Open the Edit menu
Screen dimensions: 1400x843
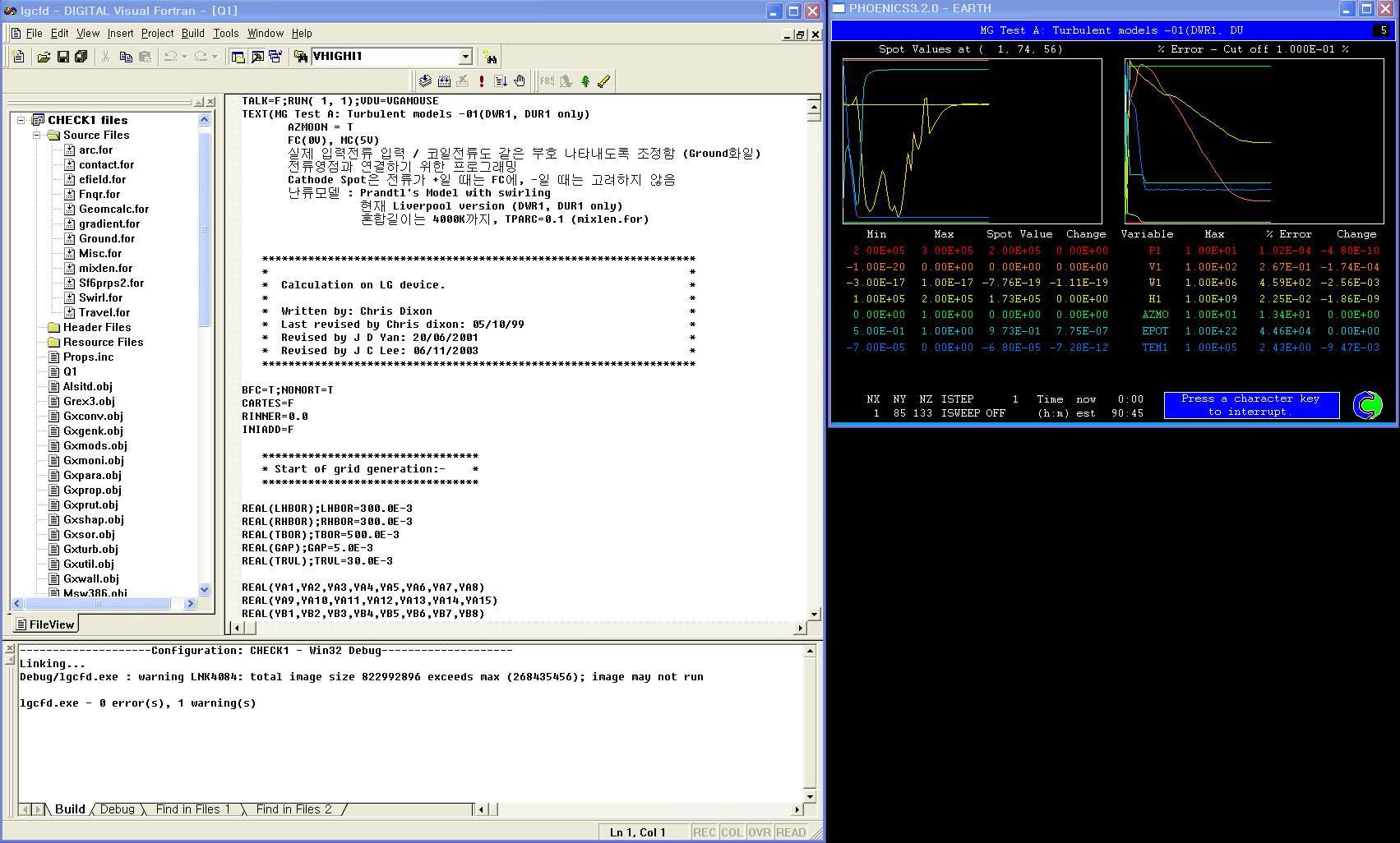click(x=59, y=34)
